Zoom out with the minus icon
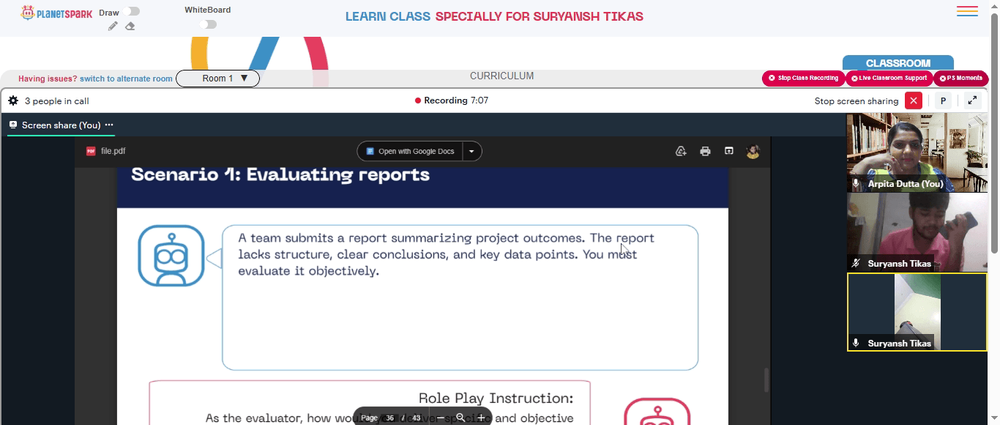1000x425 pixels. [x=440, y=418]
